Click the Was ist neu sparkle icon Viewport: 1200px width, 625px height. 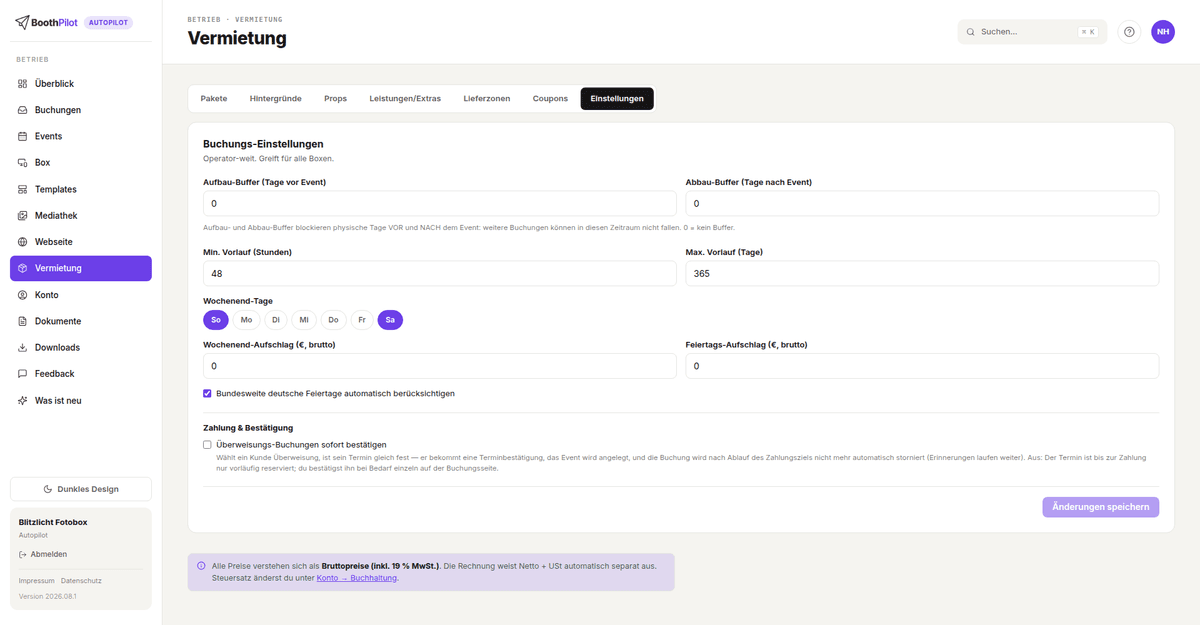coord(23,400)
